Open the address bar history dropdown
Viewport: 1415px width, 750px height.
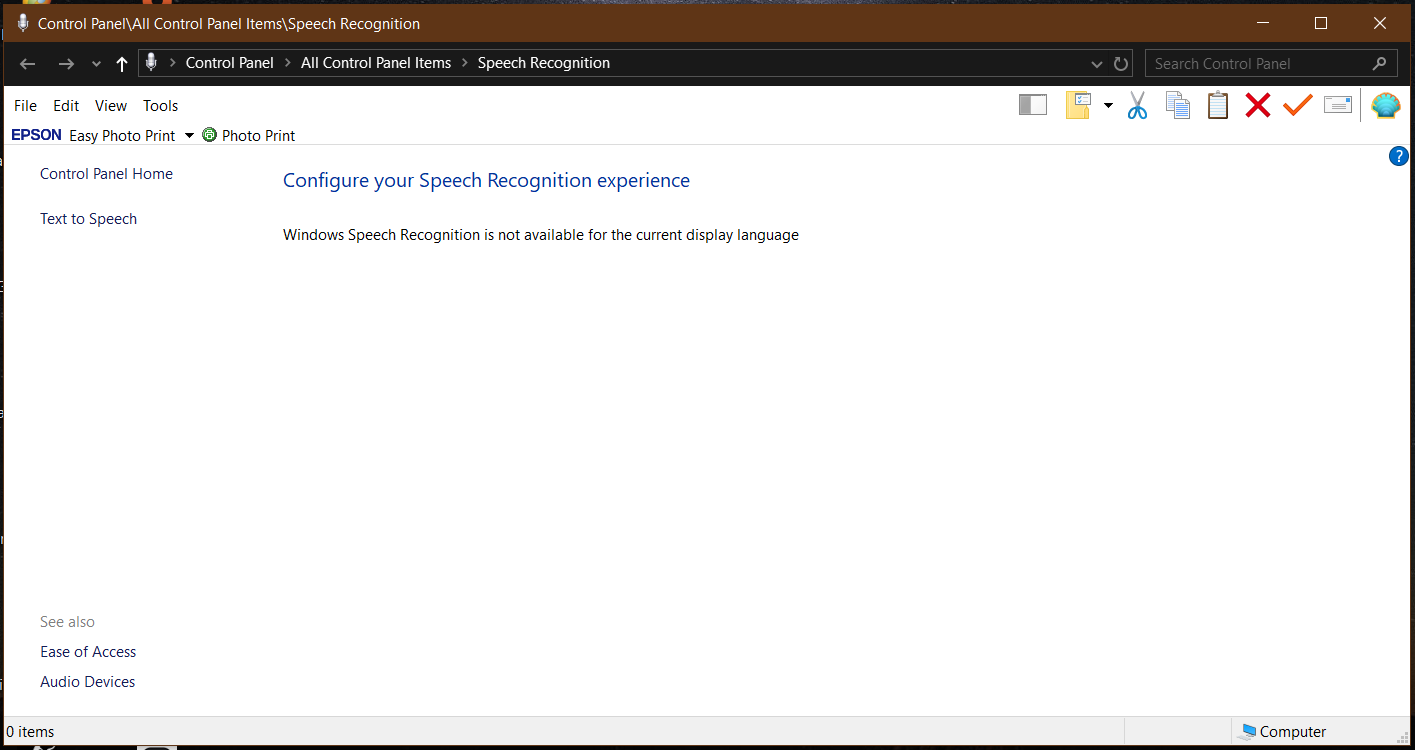tap(1097, 63)
